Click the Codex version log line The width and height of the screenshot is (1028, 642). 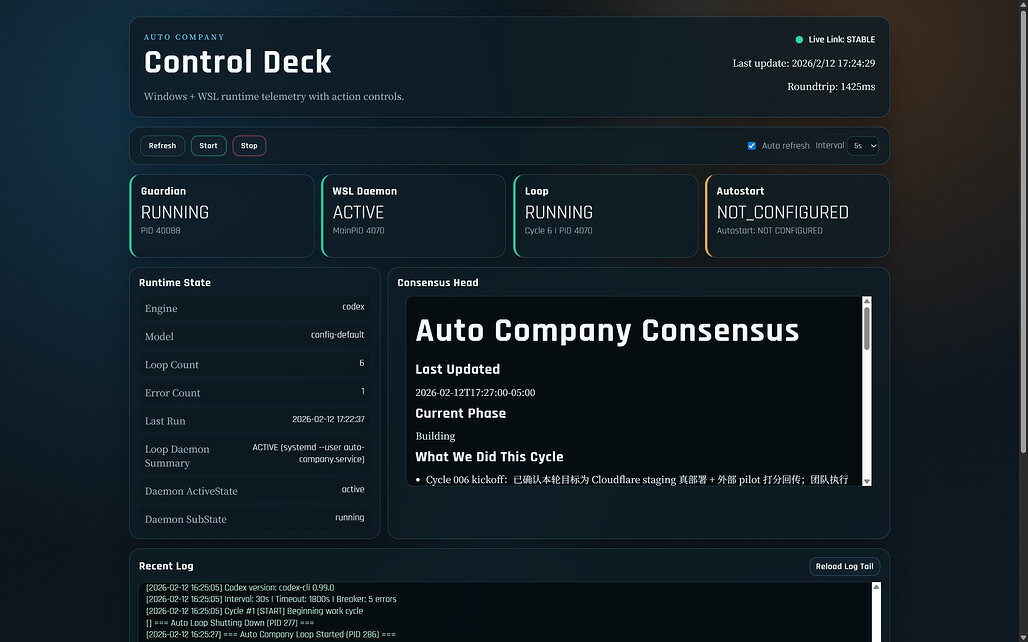point(240,588)
